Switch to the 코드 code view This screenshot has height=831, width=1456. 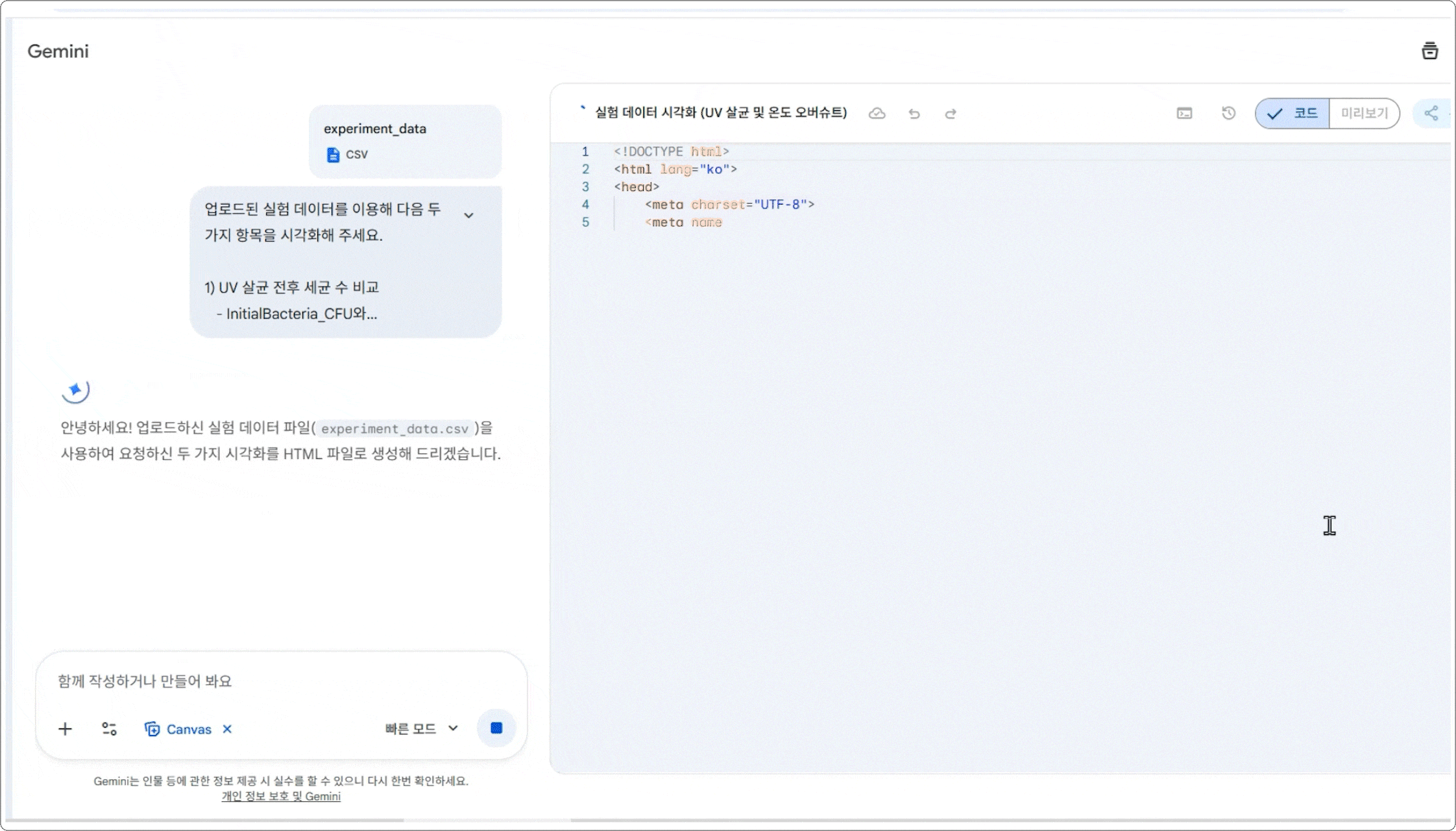[x=1292, y=114]
